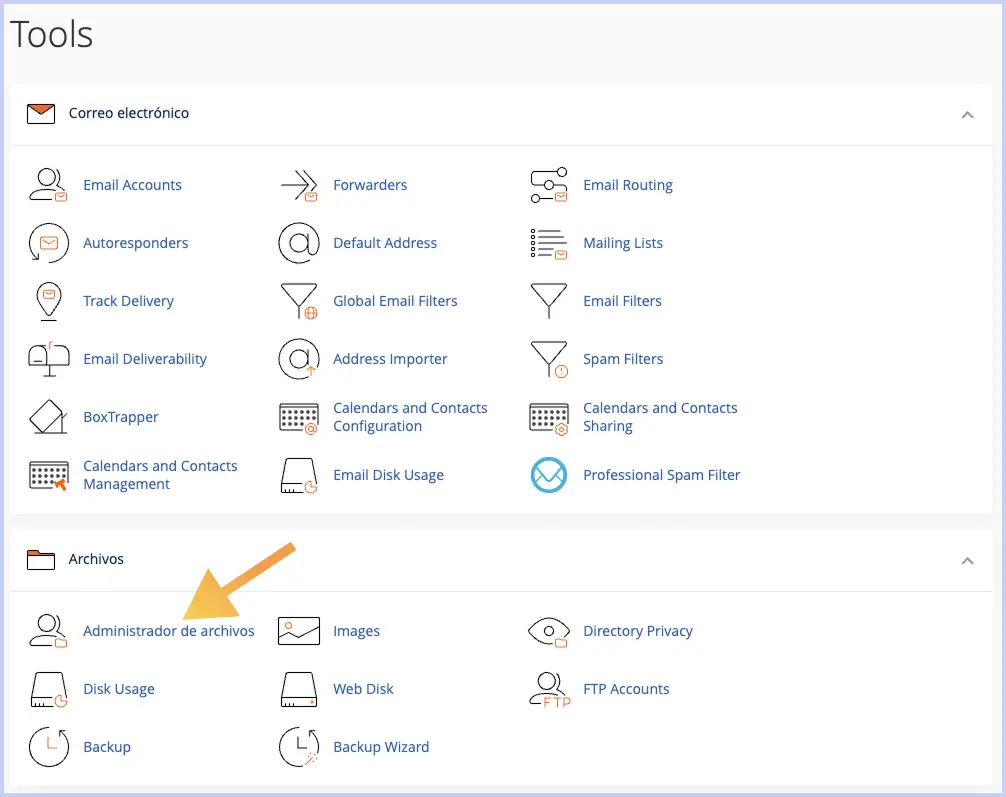The height and width of the screenshot is (797, 1006).
Task: Click the BoxTrapper icon
Action: point(48,417)
